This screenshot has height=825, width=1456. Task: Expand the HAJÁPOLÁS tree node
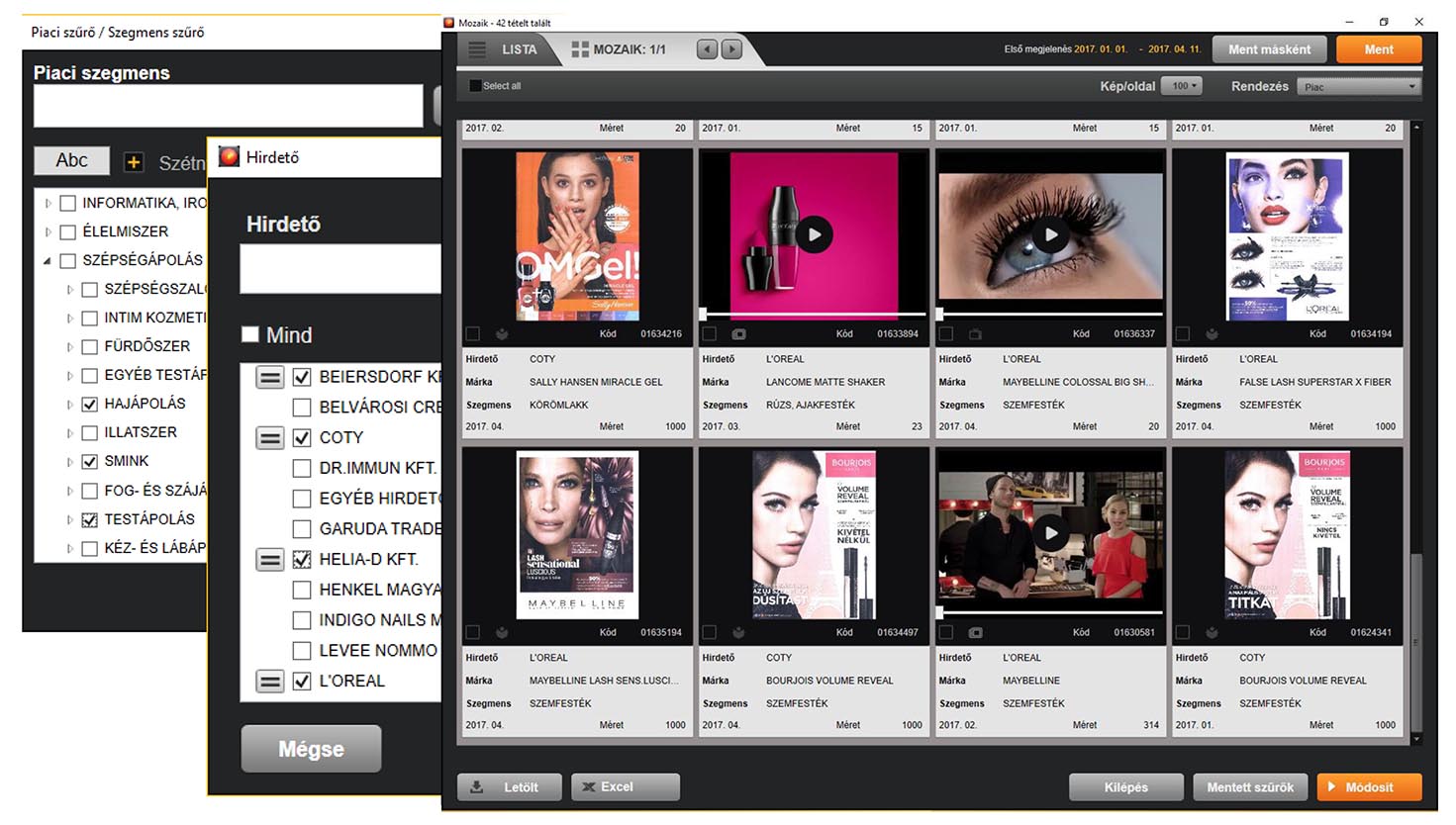[69, 405]
